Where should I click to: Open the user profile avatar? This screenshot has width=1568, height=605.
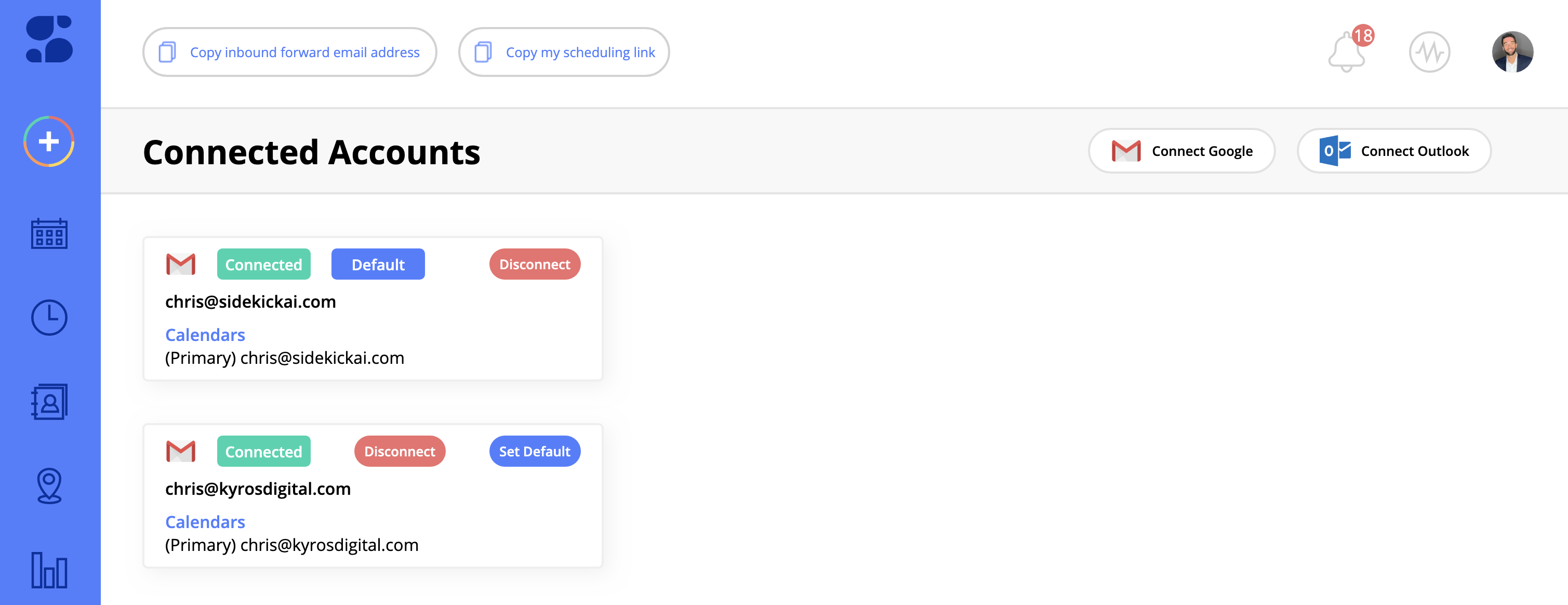[1512, 52]
